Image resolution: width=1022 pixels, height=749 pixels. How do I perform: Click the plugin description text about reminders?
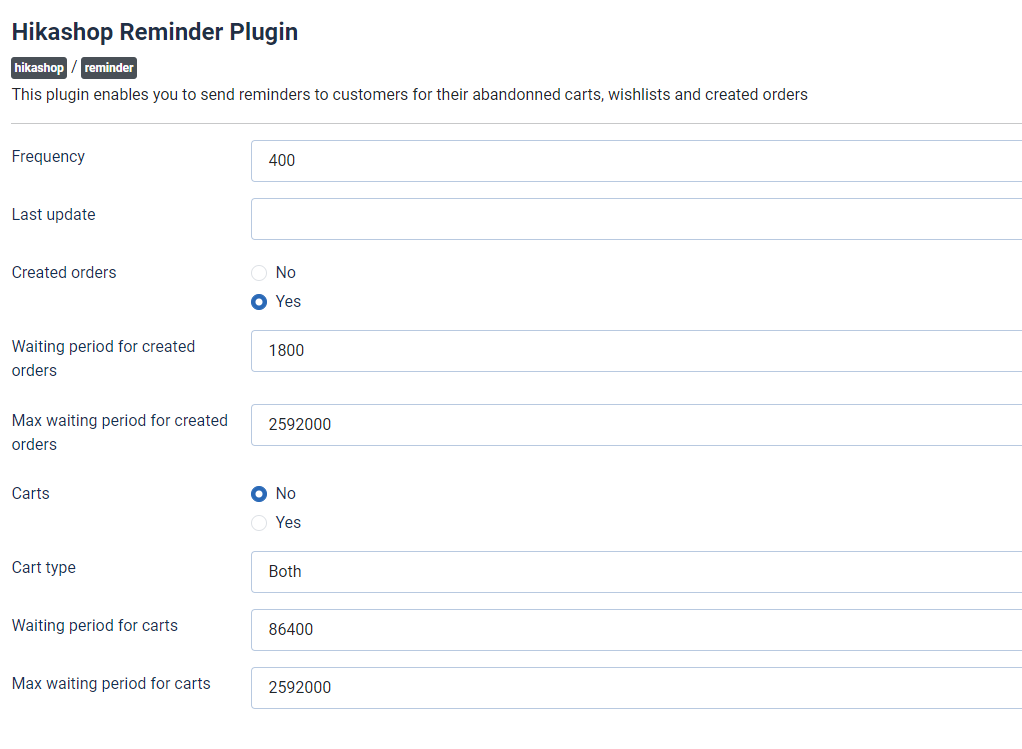(x=410, y=95)
